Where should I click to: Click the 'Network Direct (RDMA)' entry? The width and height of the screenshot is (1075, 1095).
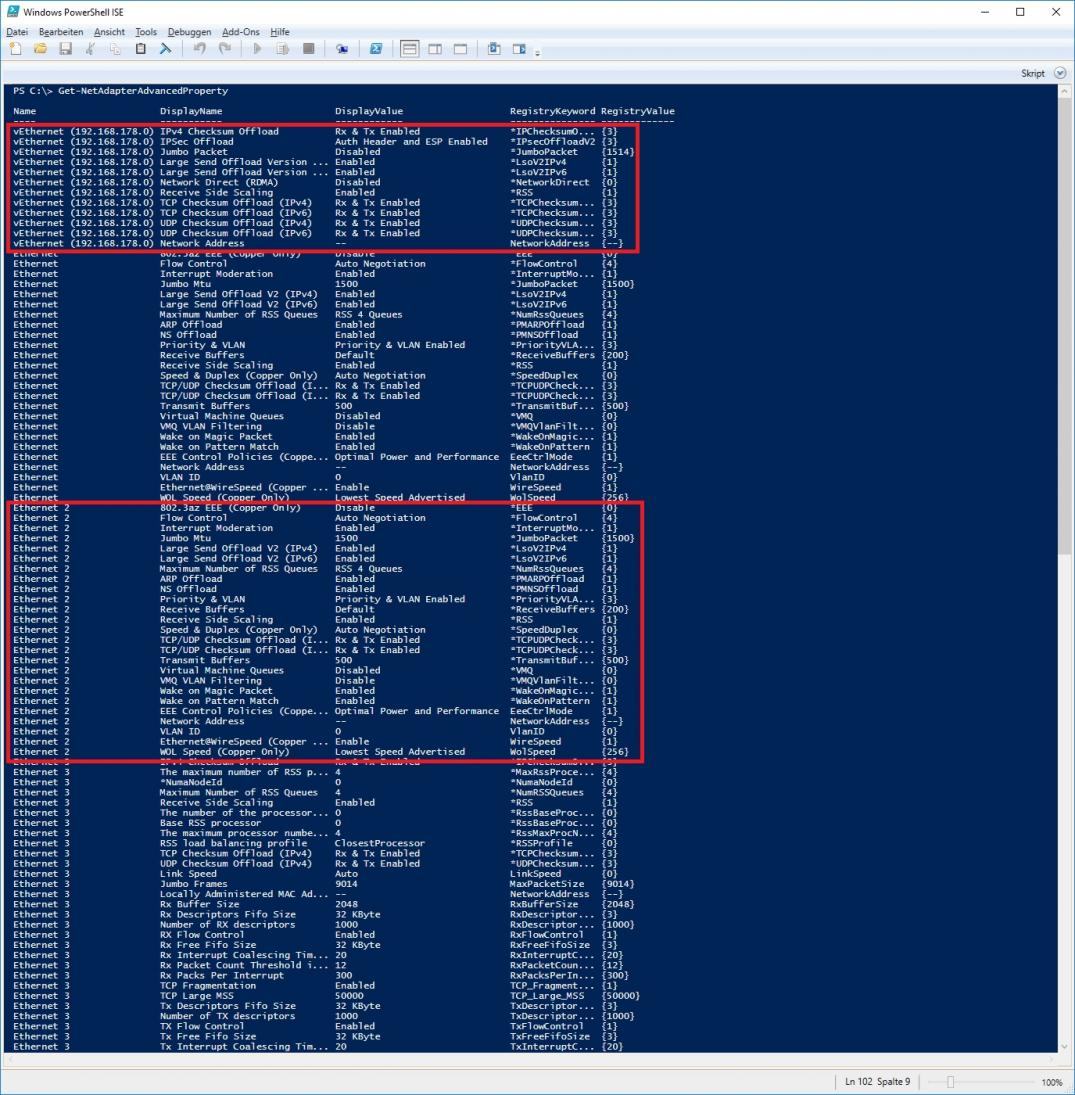click(x=219, y=182)
